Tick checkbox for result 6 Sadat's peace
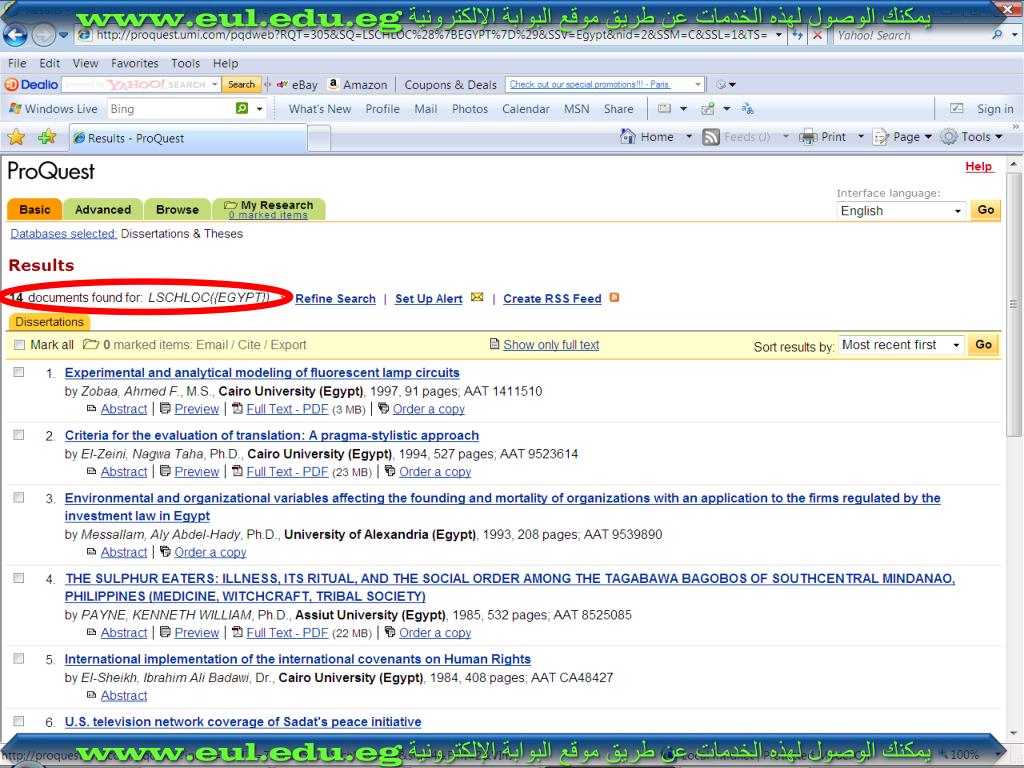1024x768 pixels. pos(19,721)
